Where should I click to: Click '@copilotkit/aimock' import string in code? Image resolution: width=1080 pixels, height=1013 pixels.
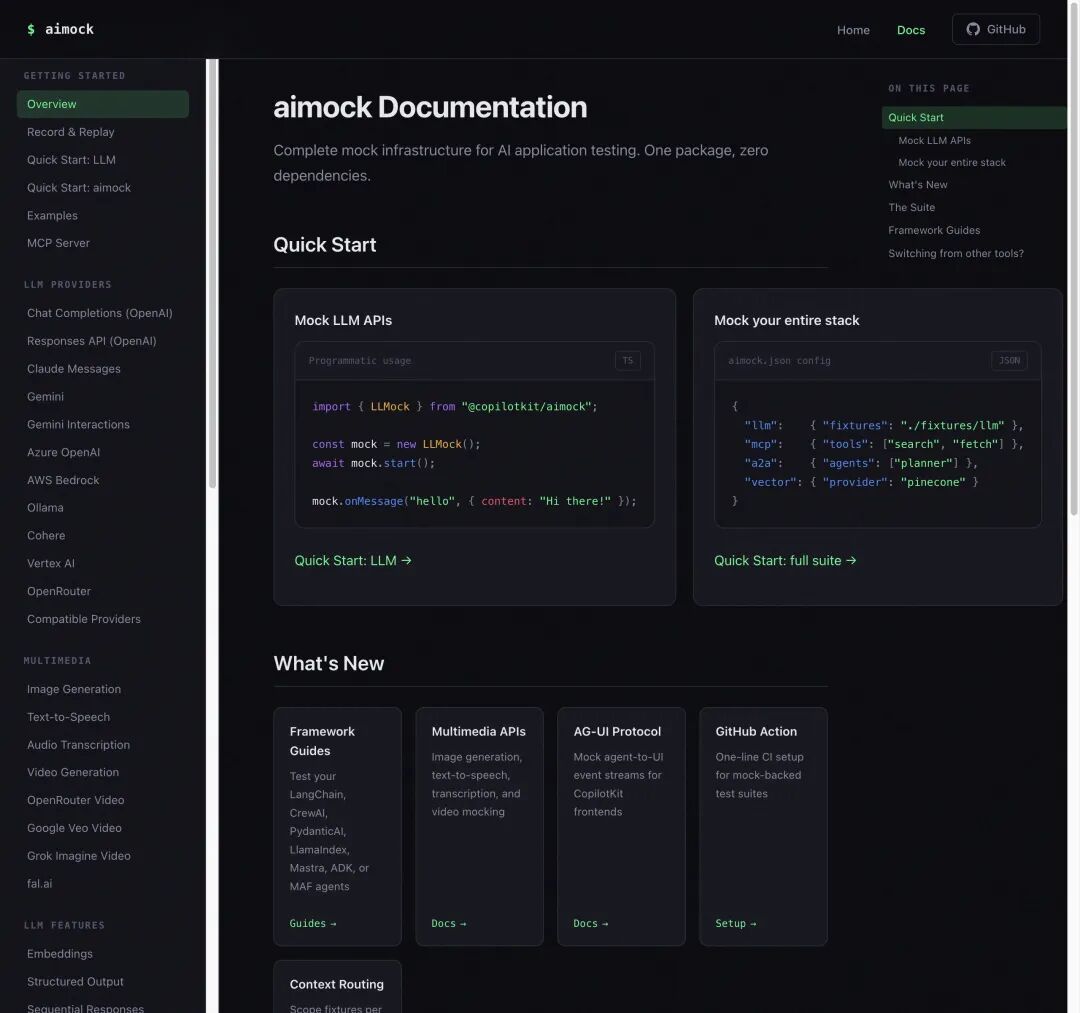point(526,406)
